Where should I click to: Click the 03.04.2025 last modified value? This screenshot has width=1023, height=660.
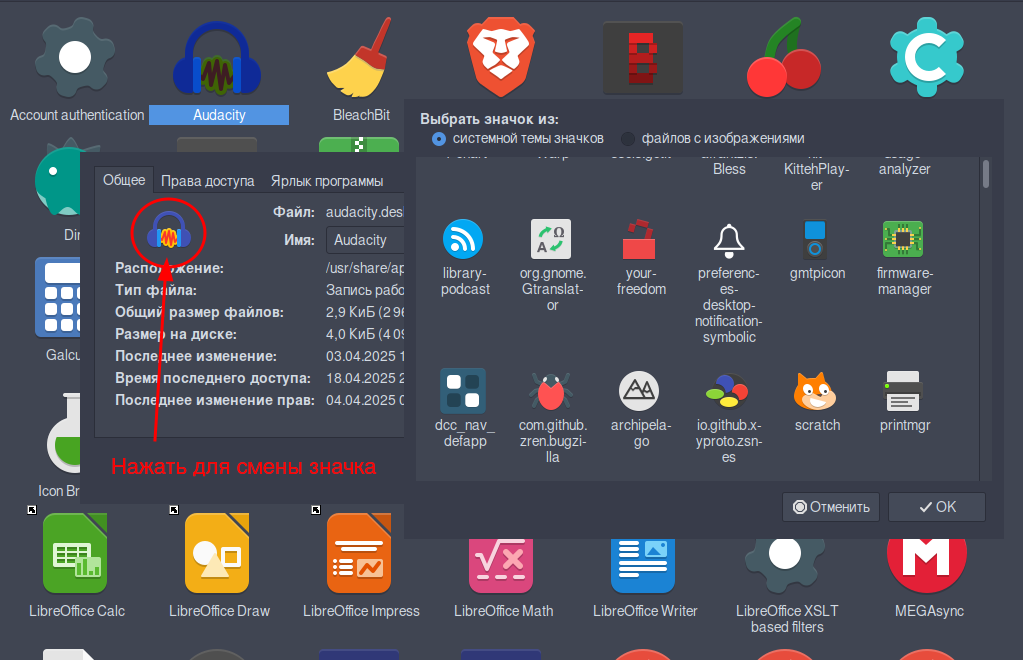point(365,356)
